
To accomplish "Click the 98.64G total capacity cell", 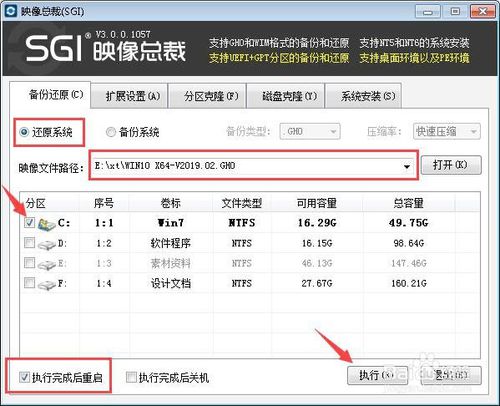I will 409,243.
